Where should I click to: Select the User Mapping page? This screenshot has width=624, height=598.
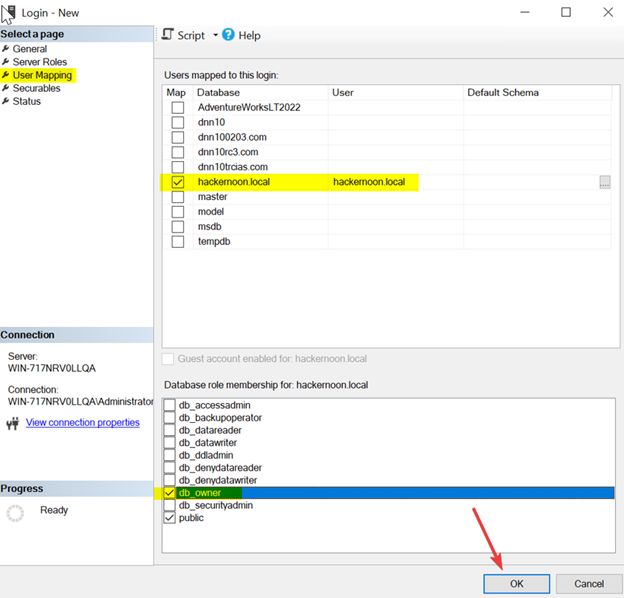(x=42, y=75)
